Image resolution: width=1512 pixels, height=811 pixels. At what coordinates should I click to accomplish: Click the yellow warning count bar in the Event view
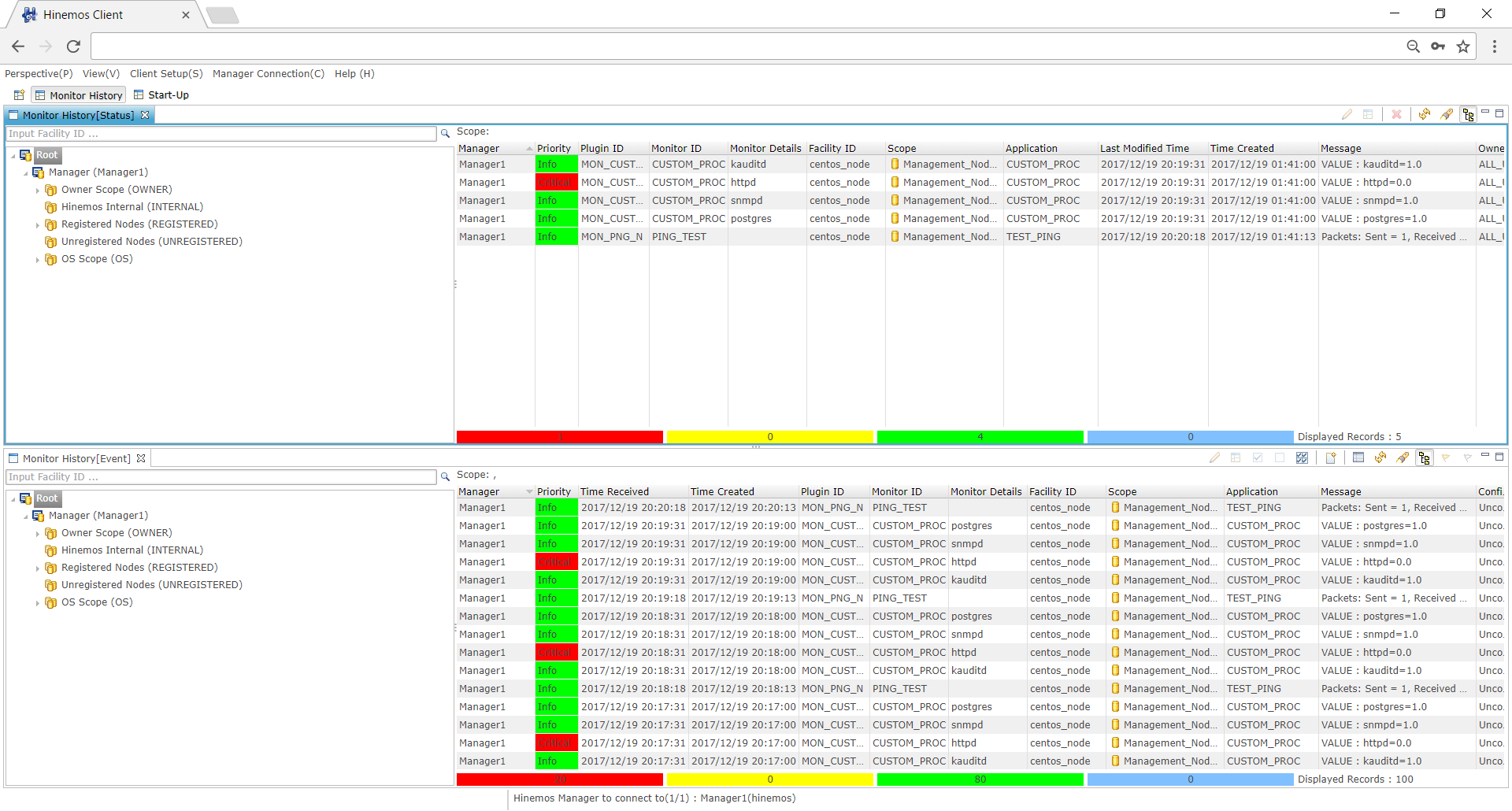[x=770, y=780]
